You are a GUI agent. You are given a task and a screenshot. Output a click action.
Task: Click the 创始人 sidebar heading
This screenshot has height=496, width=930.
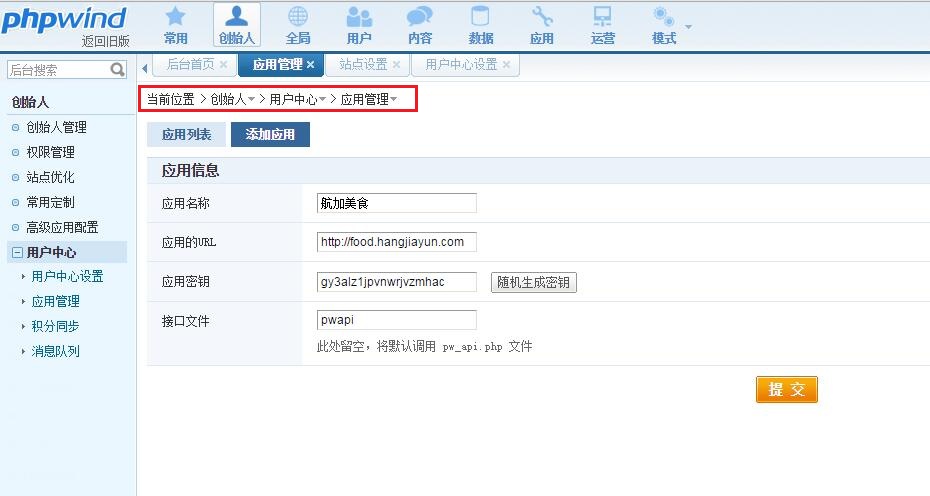(30, 102)
